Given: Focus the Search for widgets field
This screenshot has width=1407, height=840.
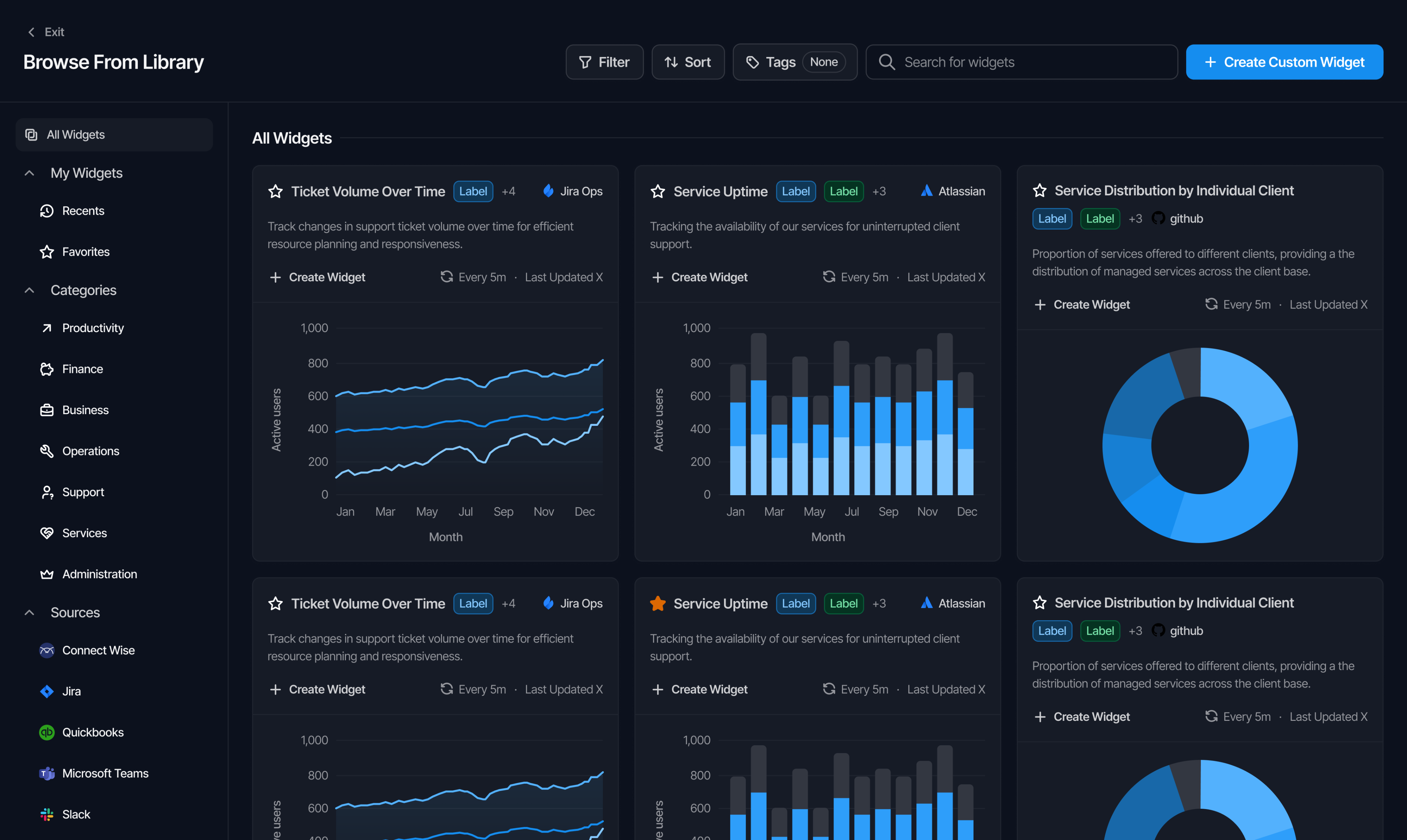Looking at the screenshot, I should (1022, 62).
